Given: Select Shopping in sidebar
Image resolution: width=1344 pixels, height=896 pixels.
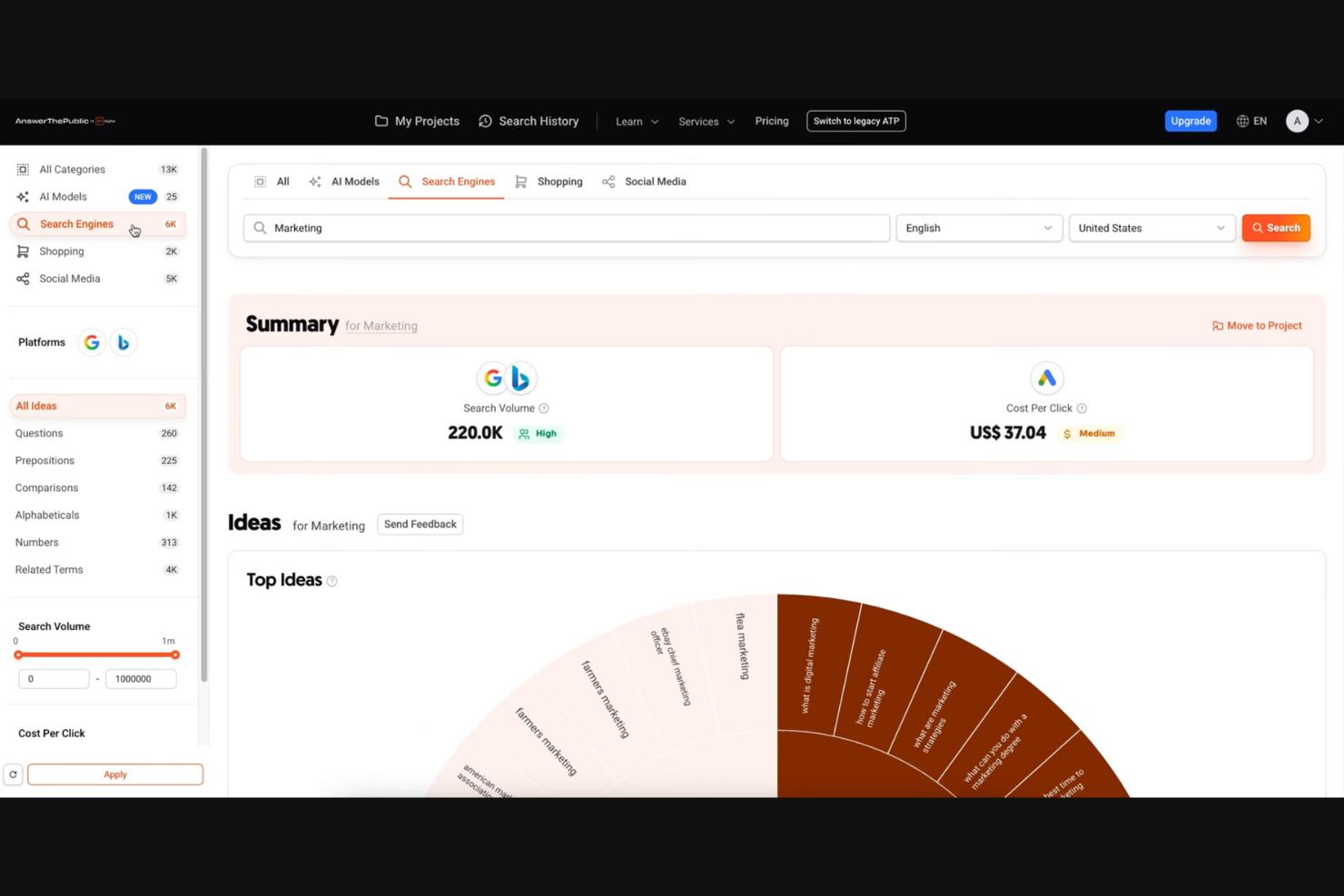Looking at the screenshot, I should coord(97,251).
